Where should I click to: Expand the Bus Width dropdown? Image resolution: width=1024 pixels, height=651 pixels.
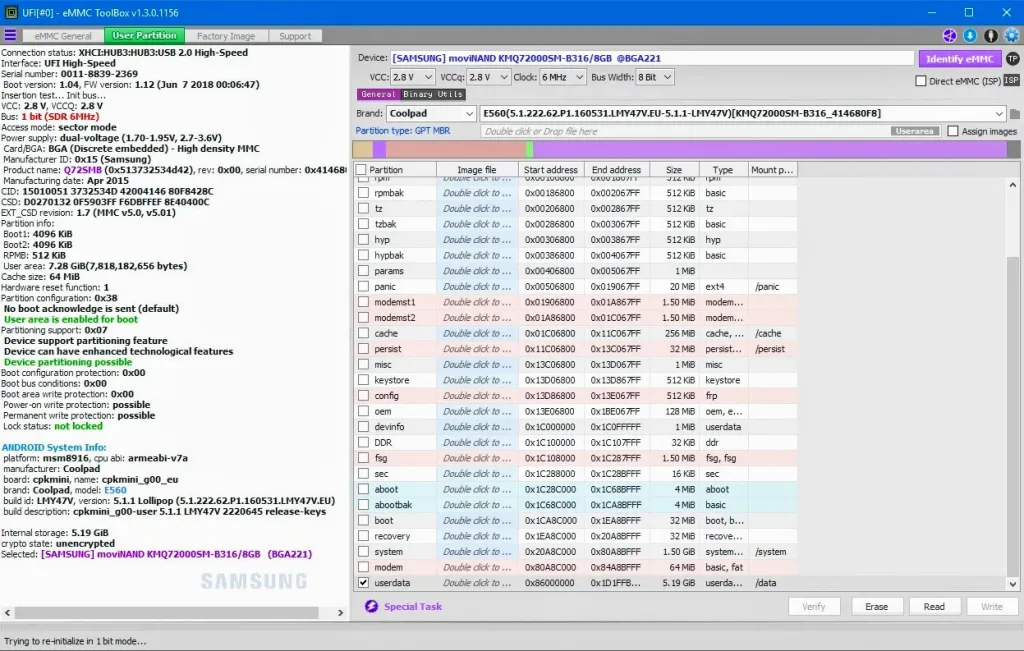(x=654, y=77)
